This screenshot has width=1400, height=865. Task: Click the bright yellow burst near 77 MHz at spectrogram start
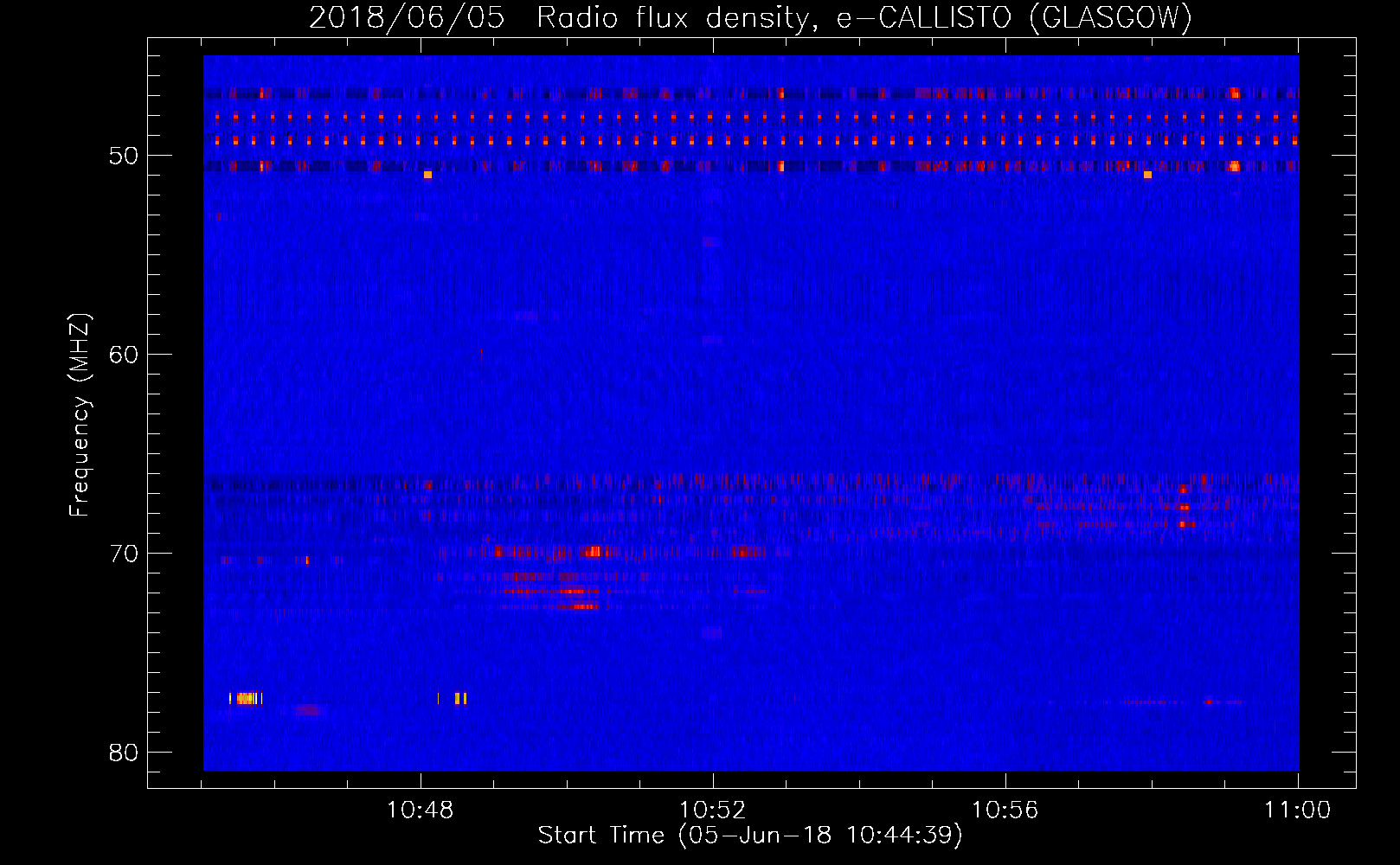click(x=246, y=698)
